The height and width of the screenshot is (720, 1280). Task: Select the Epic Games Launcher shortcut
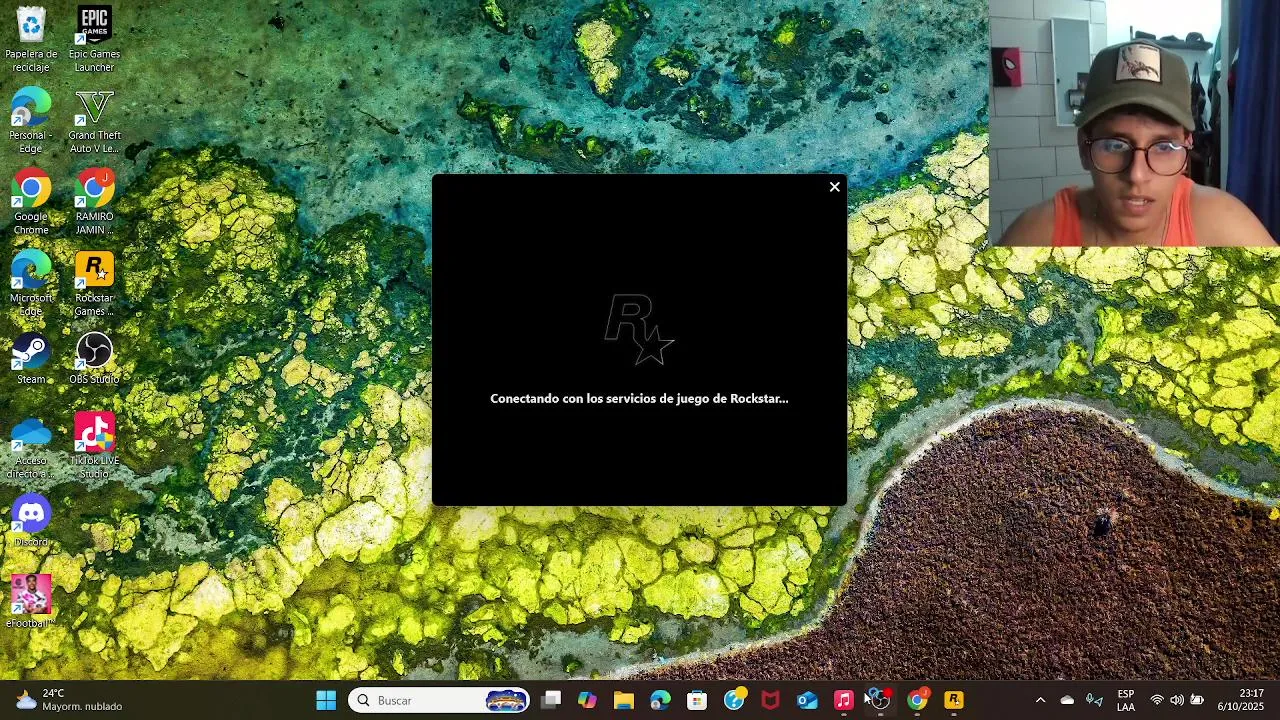click(x=94, y=39)
